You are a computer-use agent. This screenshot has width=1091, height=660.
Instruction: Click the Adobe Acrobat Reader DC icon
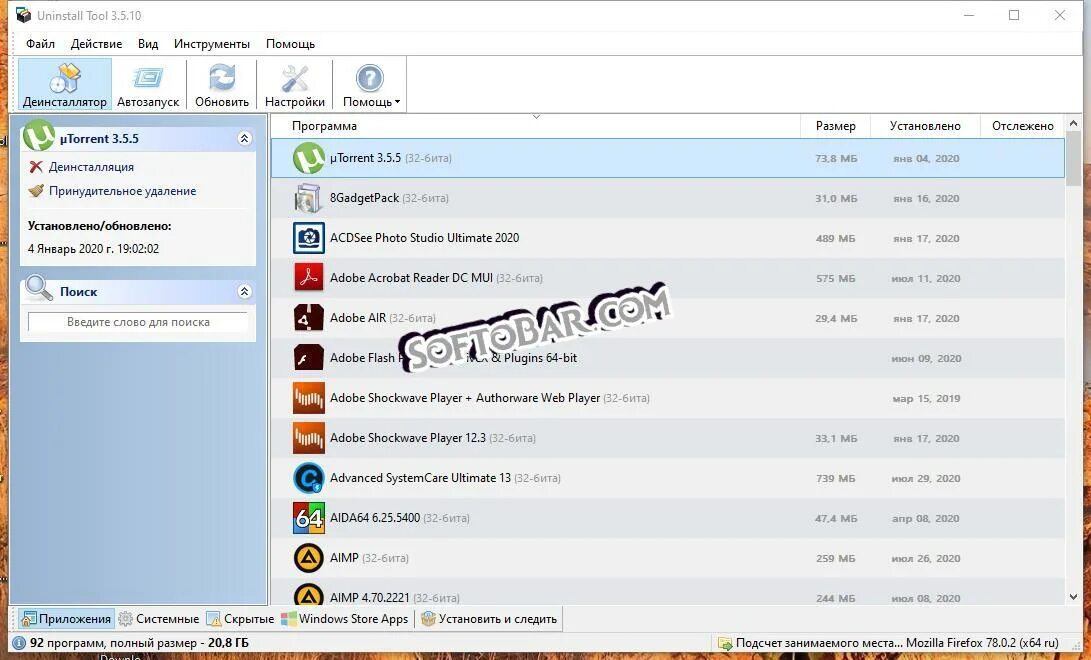coord(308,278)
